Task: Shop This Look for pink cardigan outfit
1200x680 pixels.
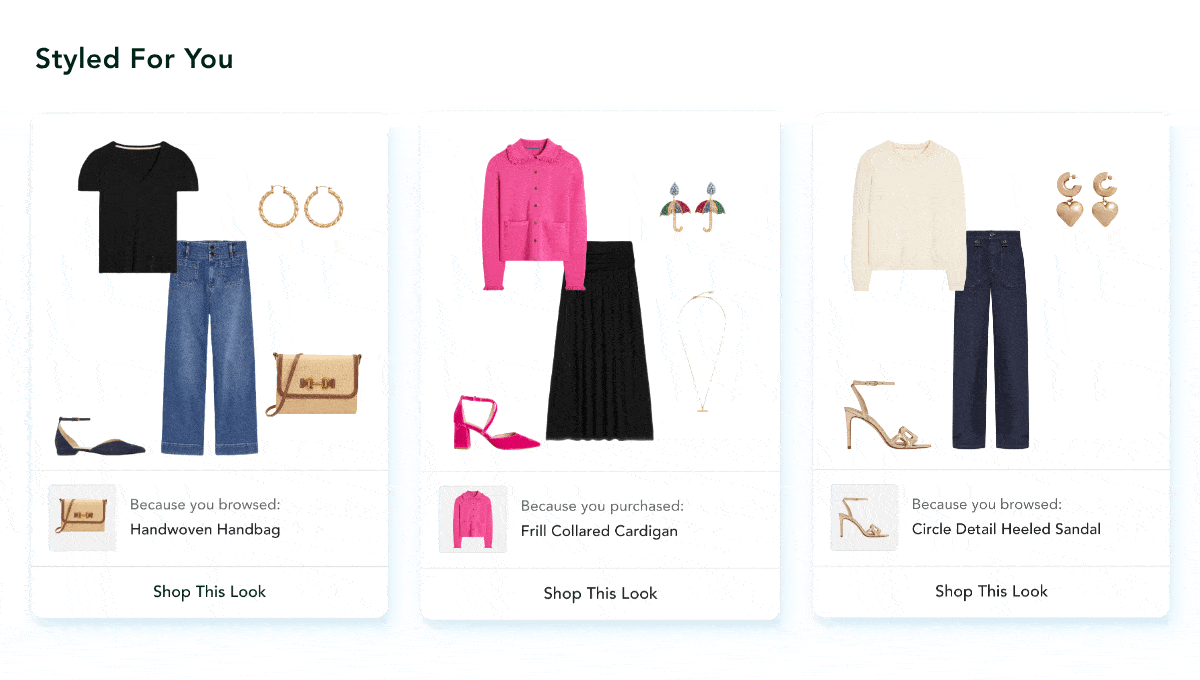Action: pyautogui.click(x=600, y=593)
